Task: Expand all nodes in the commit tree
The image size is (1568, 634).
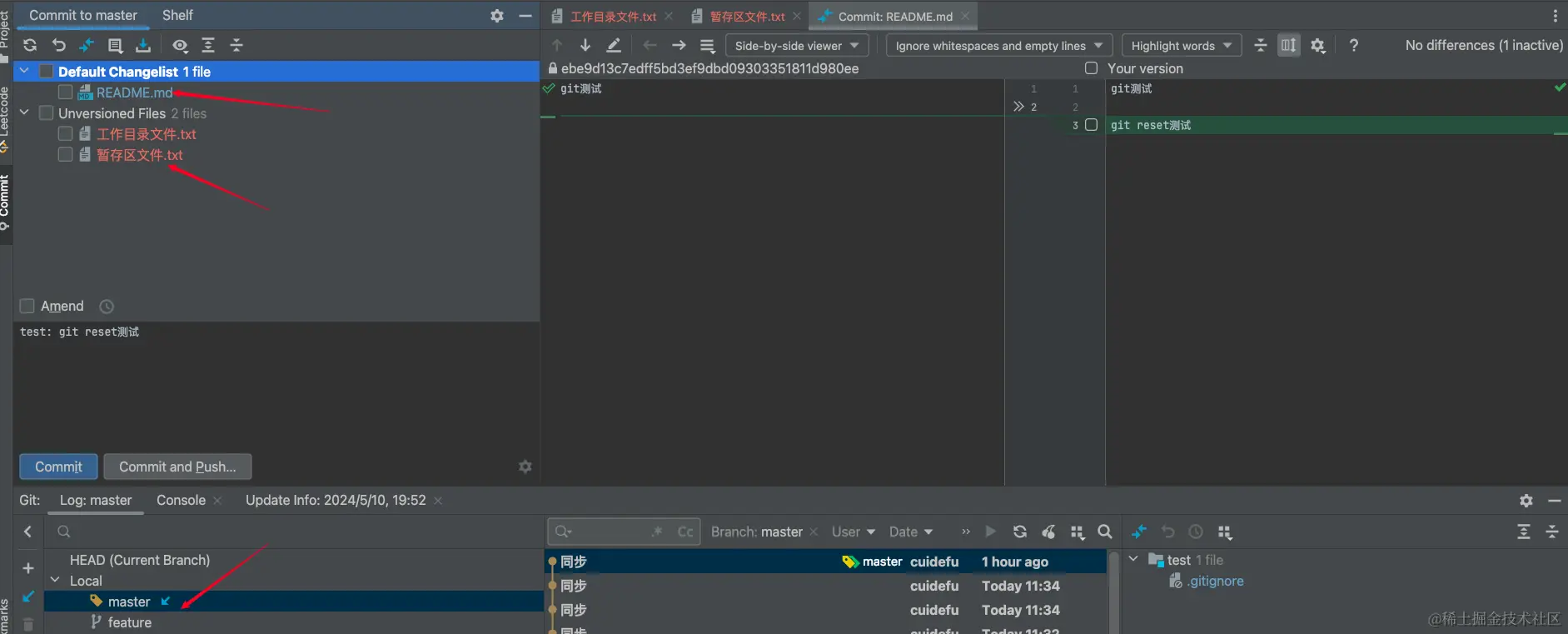Action: click(x=208, y=45)
